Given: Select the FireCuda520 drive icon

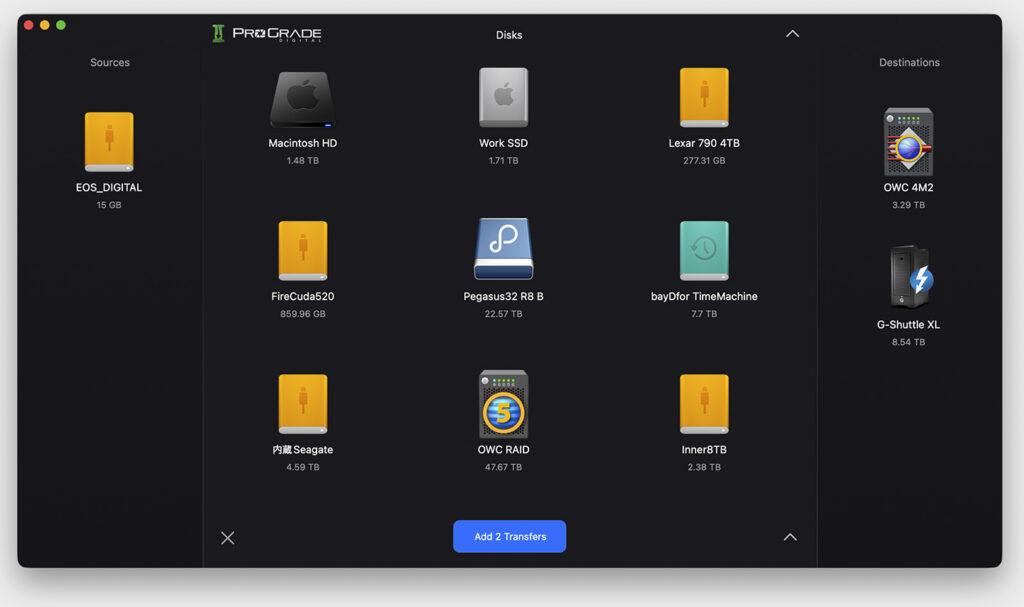Looking at the screenshot, I should [x=303, y=251].
